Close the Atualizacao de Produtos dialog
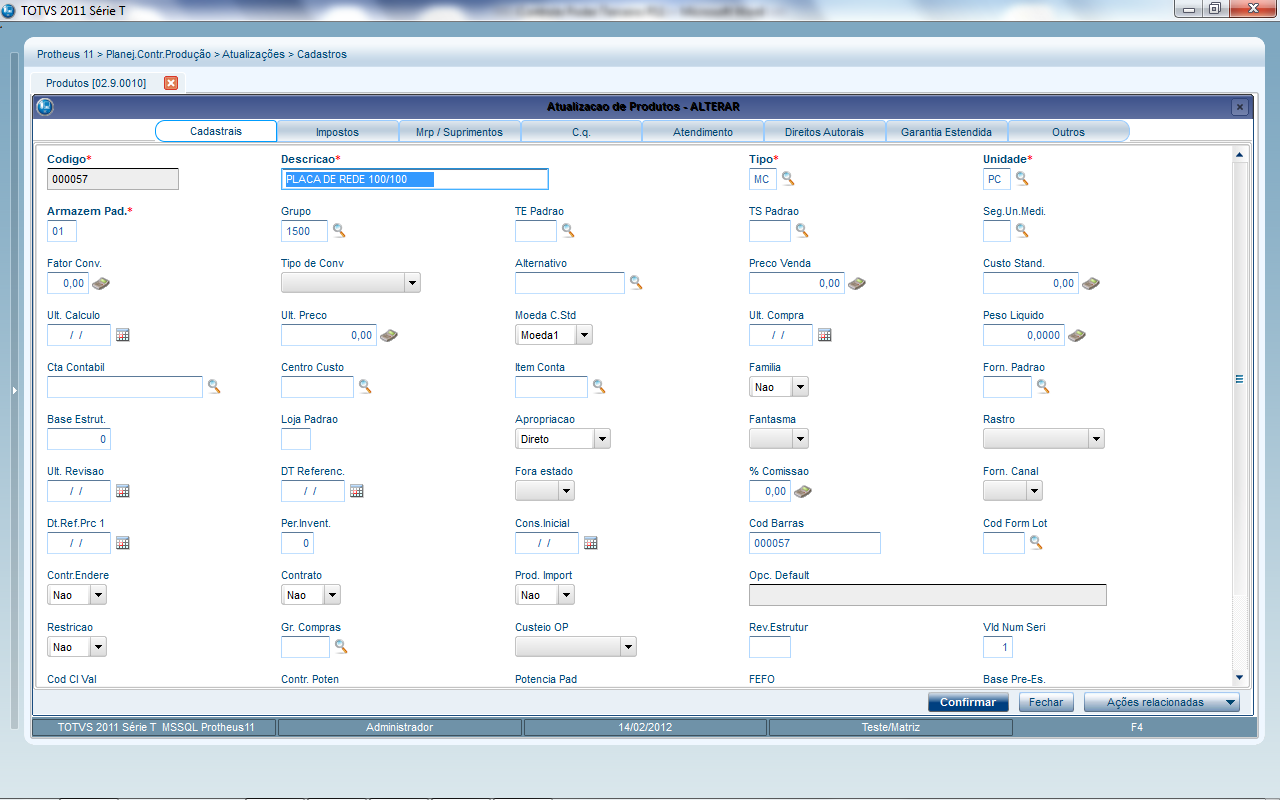Screen dimensions: 1280x800 coord(1239,106)
